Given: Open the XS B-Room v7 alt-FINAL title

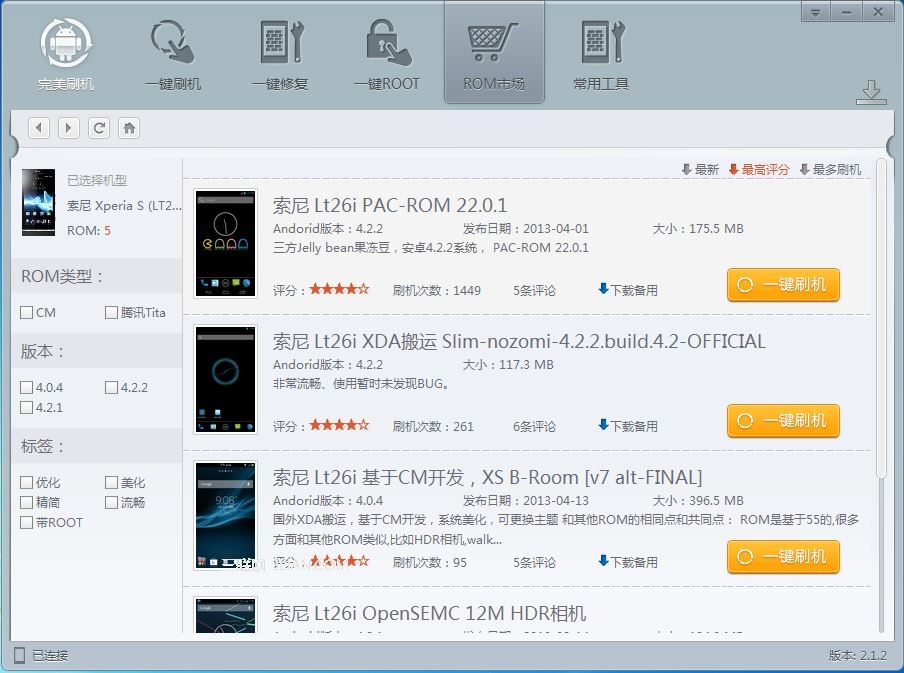Looking at the screenshot, I should (x=487, y=478).
